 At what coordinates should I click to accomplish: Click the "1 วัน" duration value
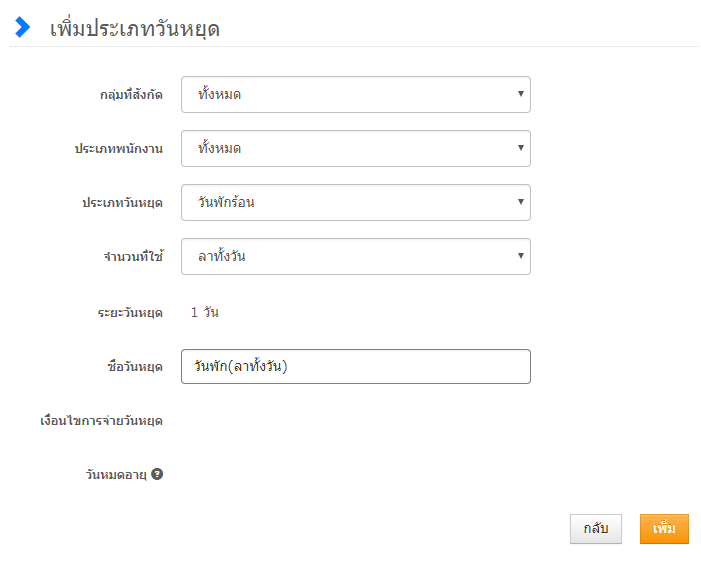(205, 313)
